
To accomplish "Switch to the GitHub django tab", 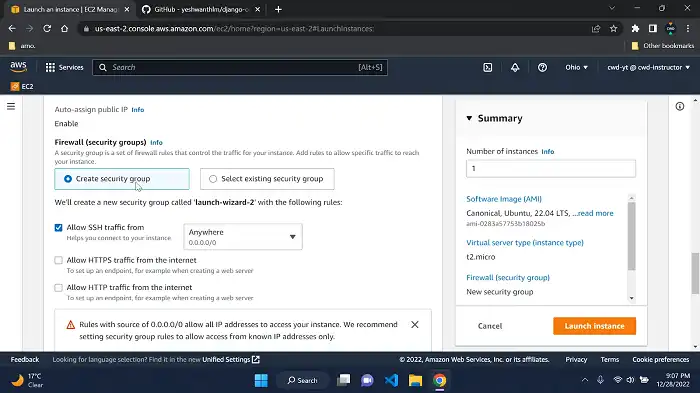I will [x=201, y=9].
